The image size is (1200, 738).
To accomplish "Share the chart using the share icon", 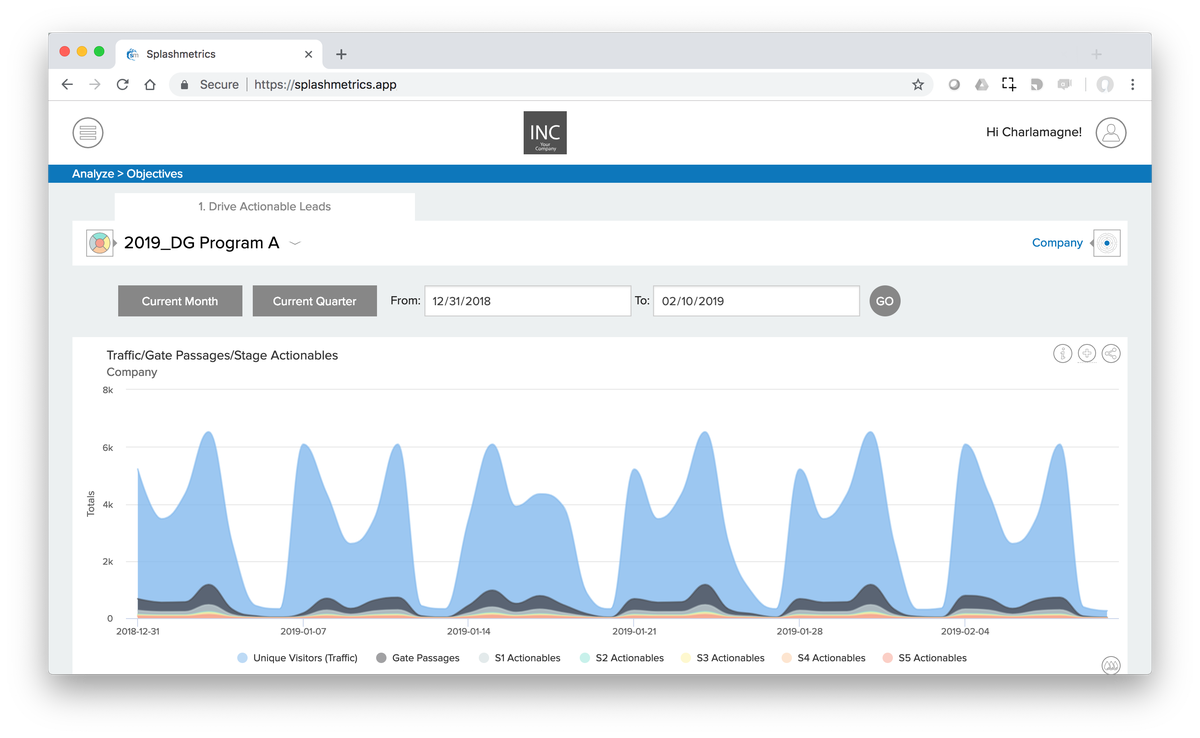I will pyautogui.click(x=1111, y=353).
